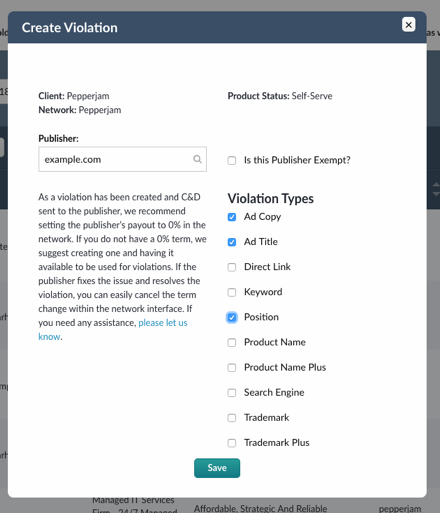
Task: Click the 'Create Violation' dialog title
Action: pos(70,28)
